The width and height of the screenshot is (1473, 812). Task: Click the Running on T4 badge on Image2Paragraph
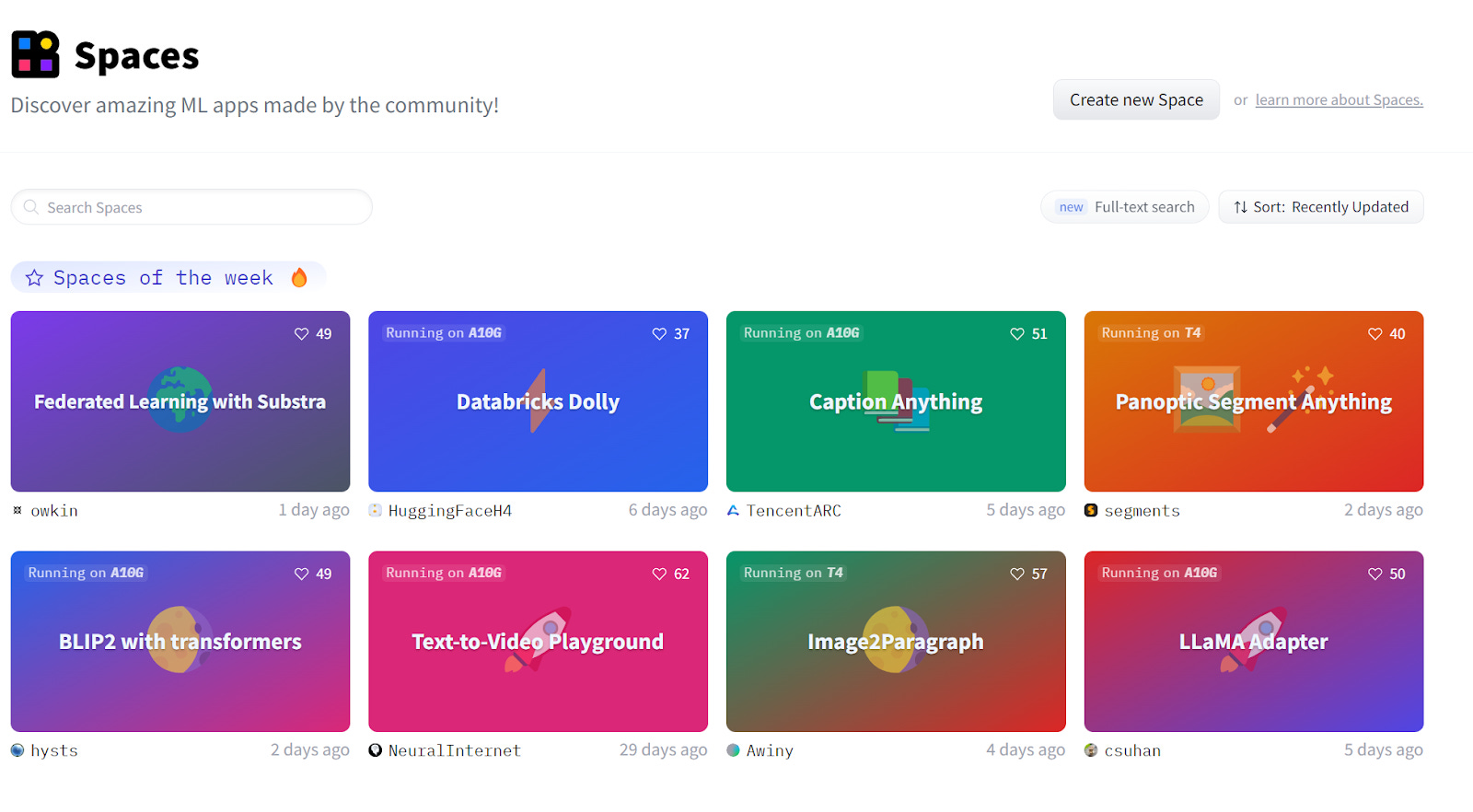coord(793,573)
